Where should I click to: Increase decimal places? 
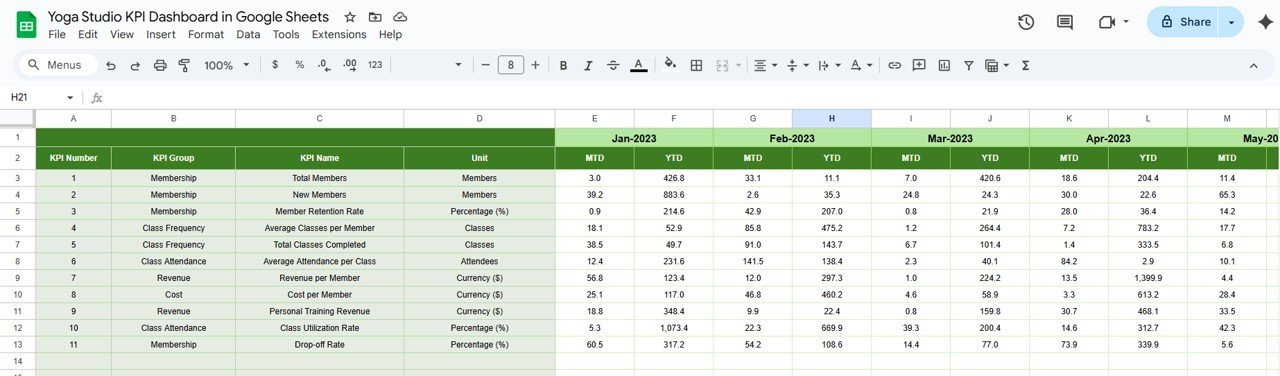coord(349,65)
